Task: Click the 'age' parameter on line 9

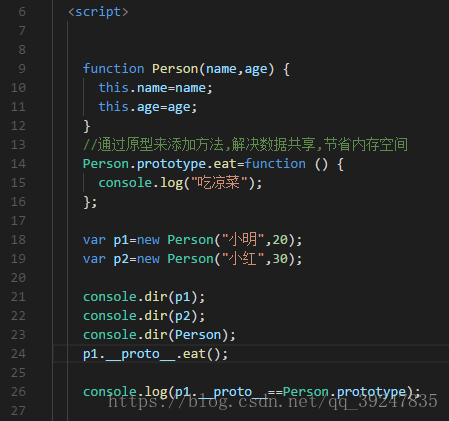Action: (x=256, y=70)
